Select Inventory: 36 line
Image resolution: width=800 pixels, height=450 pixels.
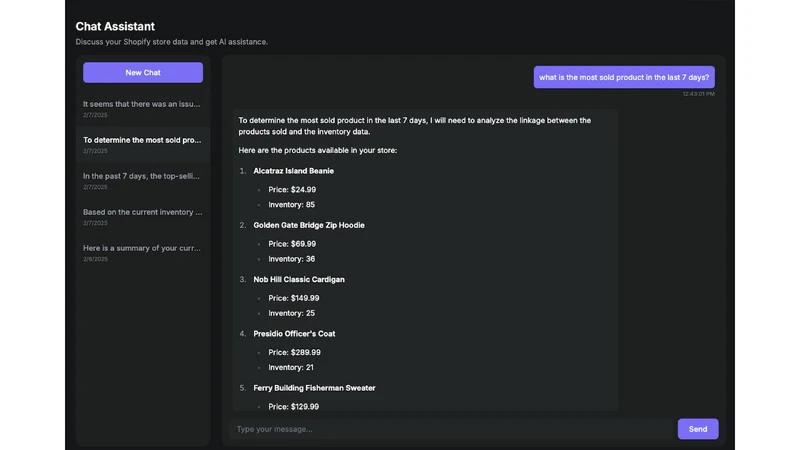291,259
